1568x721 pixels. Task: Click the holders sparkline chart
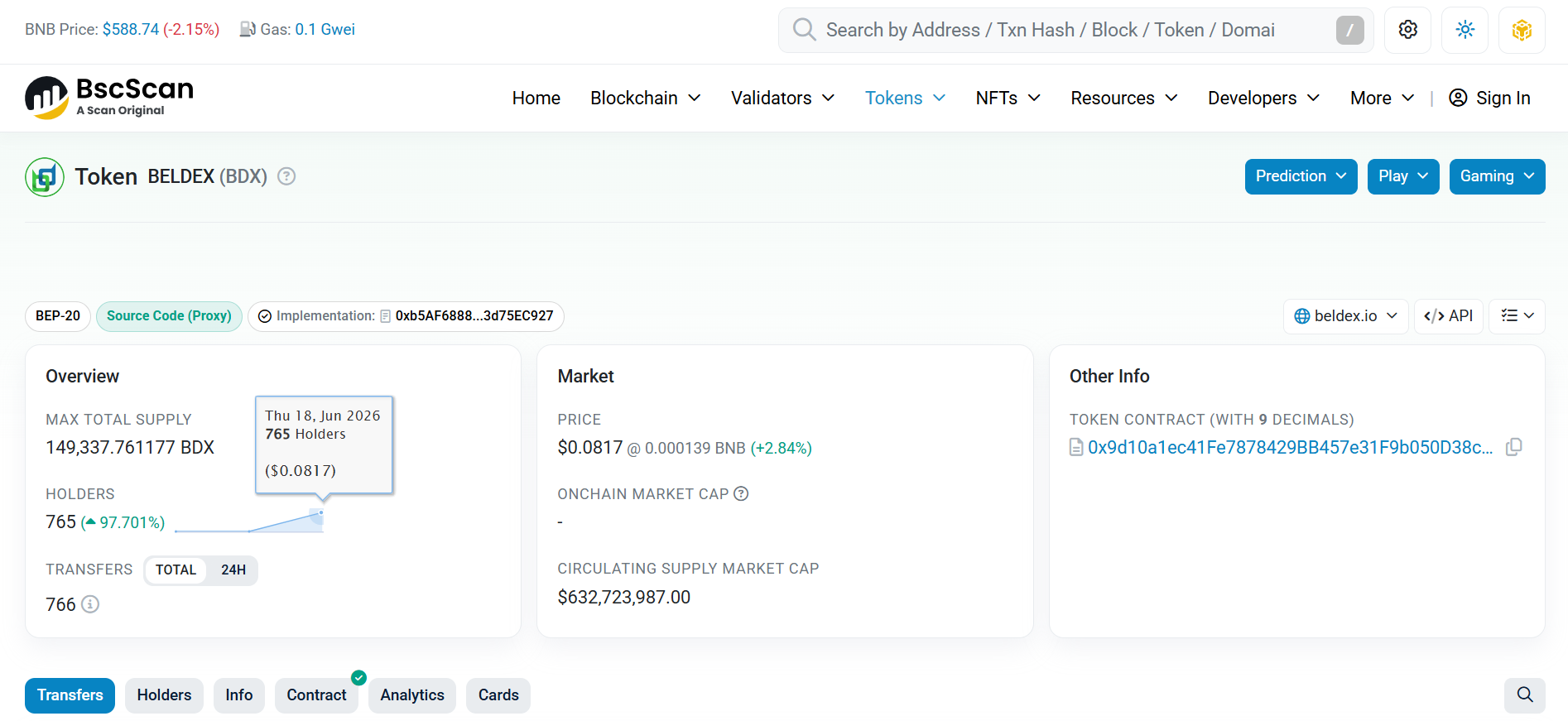[x=249, y=522]
